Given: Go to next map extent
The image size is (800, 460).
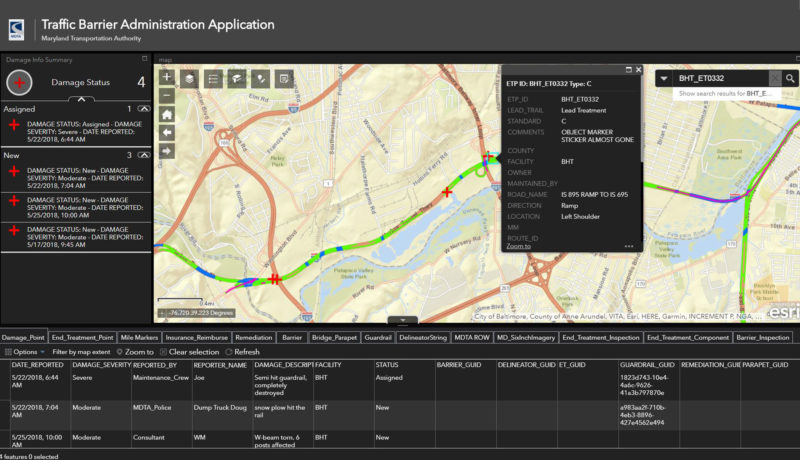Looking at the screenshot, I should click(x=166, y=151).
